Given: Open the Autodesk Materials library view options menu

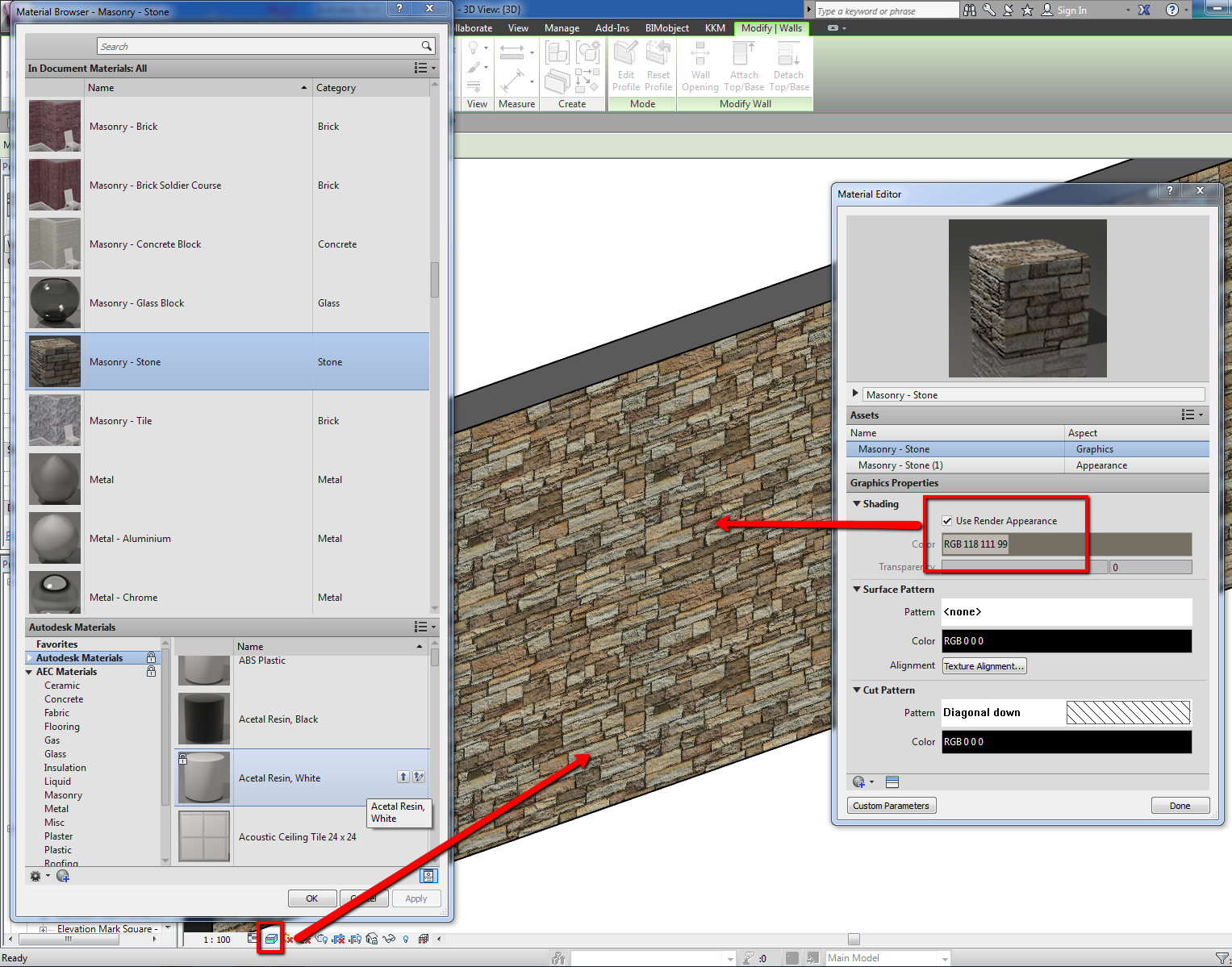Looking at the screenshot, I should [x=424, y=627].
